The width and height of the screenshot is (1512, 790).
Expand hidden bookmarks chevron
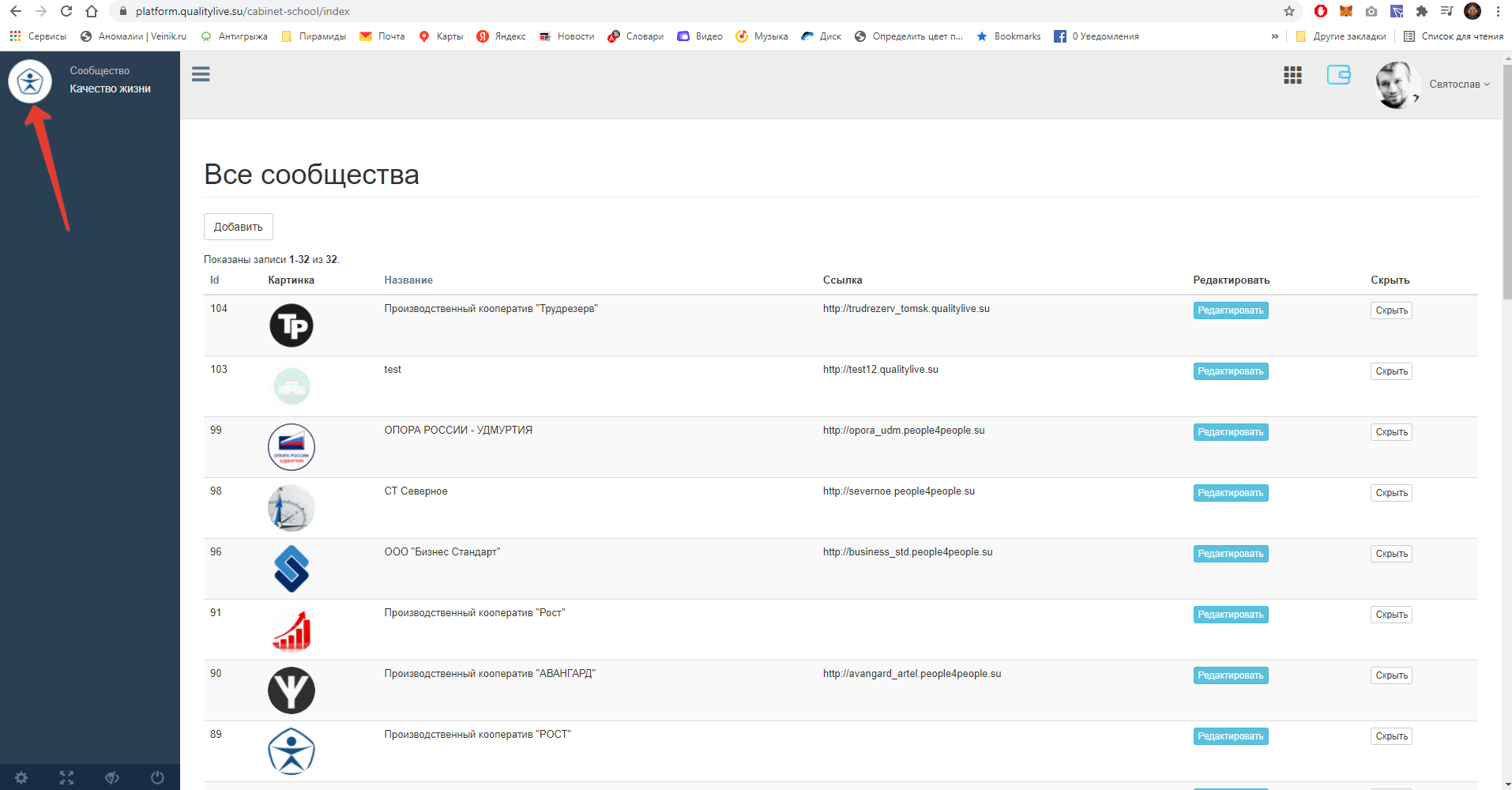(1274, 36)
